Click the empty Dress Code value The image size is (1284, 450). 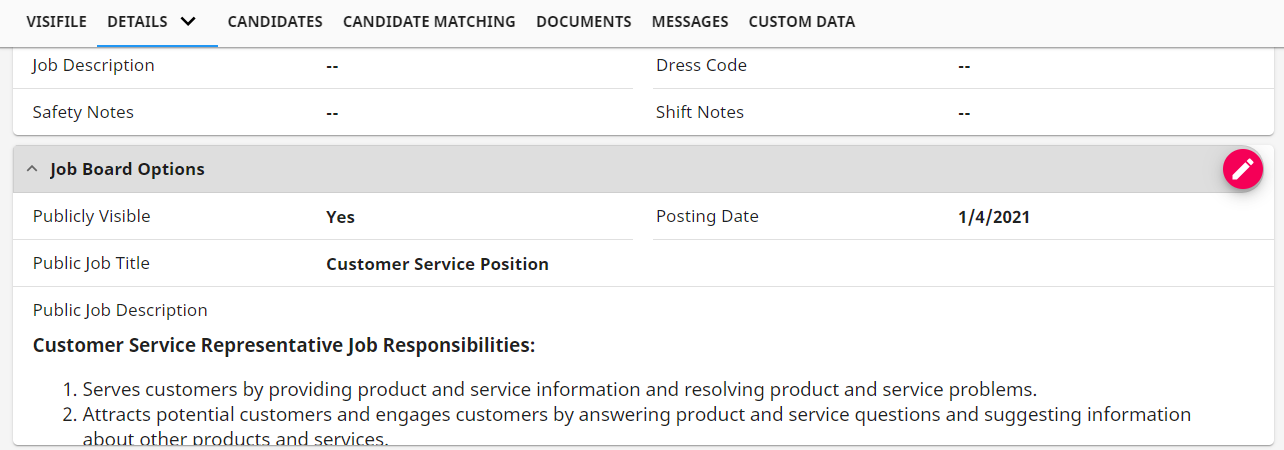tap(964, 66)
